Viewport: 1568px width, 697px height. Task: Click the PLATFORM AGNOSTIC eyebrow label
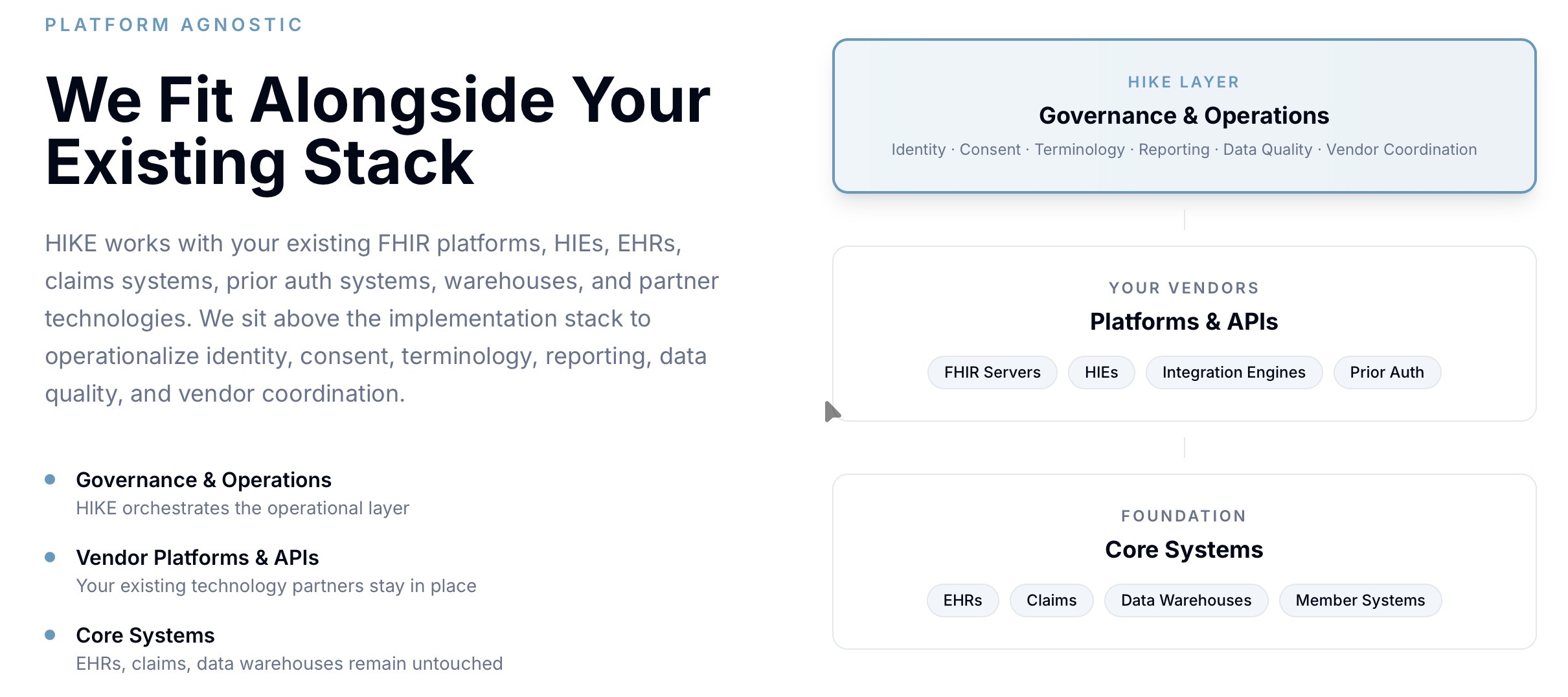(x=174, y=25)
